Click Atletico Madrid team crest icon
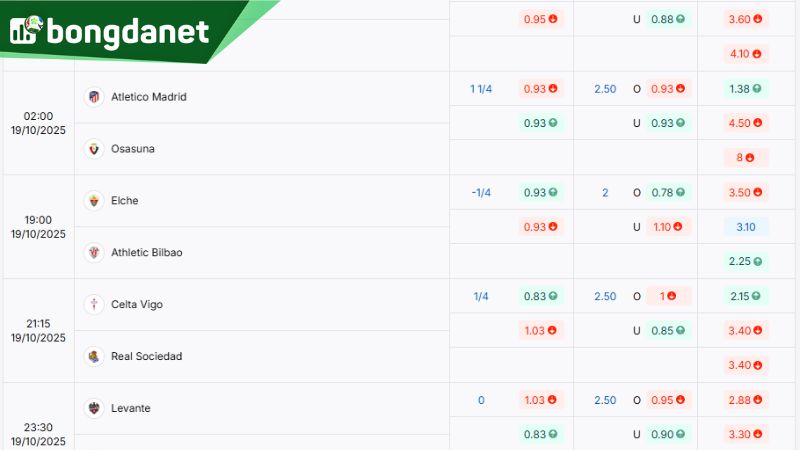Screen dimensions: 800x450 point(94,97)
